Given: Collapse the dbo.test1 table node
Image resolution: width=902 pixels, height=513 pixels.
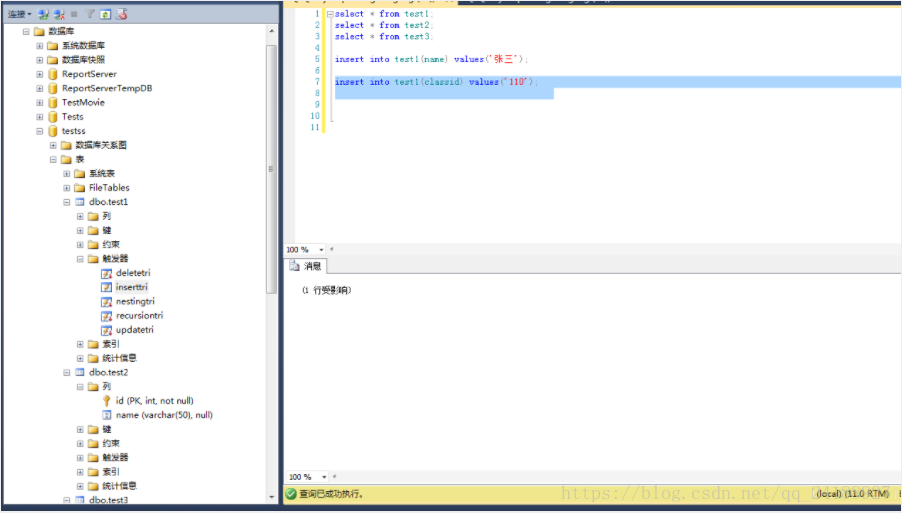Looking at the screenshot, I should point(67,202).
